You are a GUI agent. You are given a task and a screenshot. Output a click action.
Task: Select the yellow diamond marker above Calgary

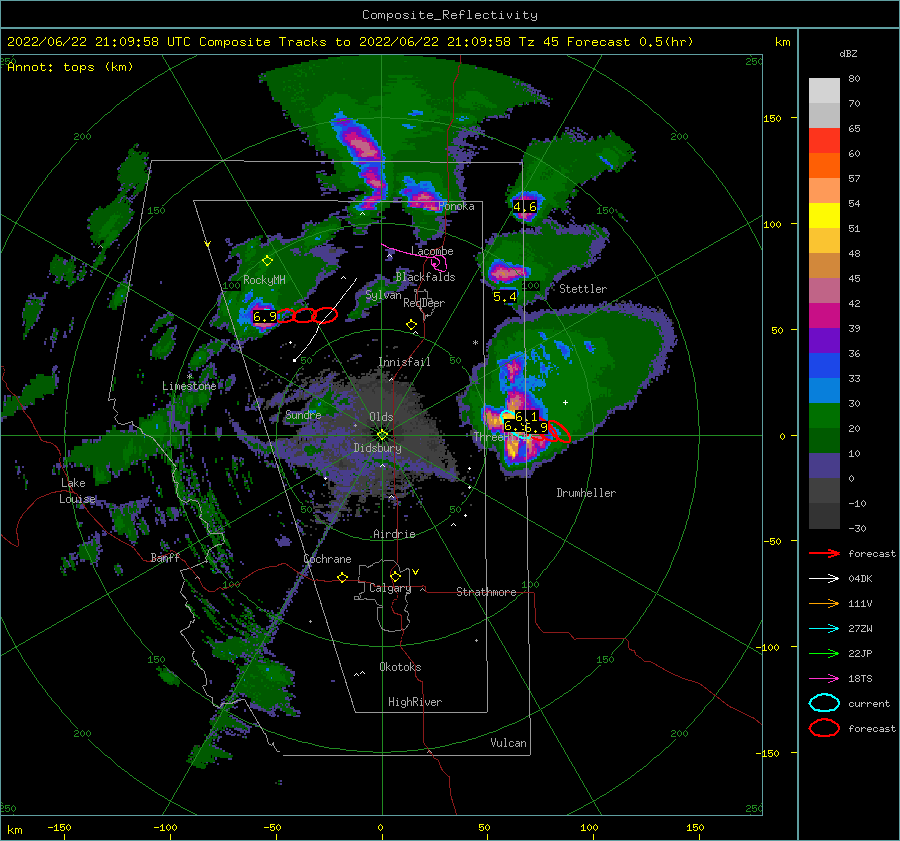tap(395, 576)
